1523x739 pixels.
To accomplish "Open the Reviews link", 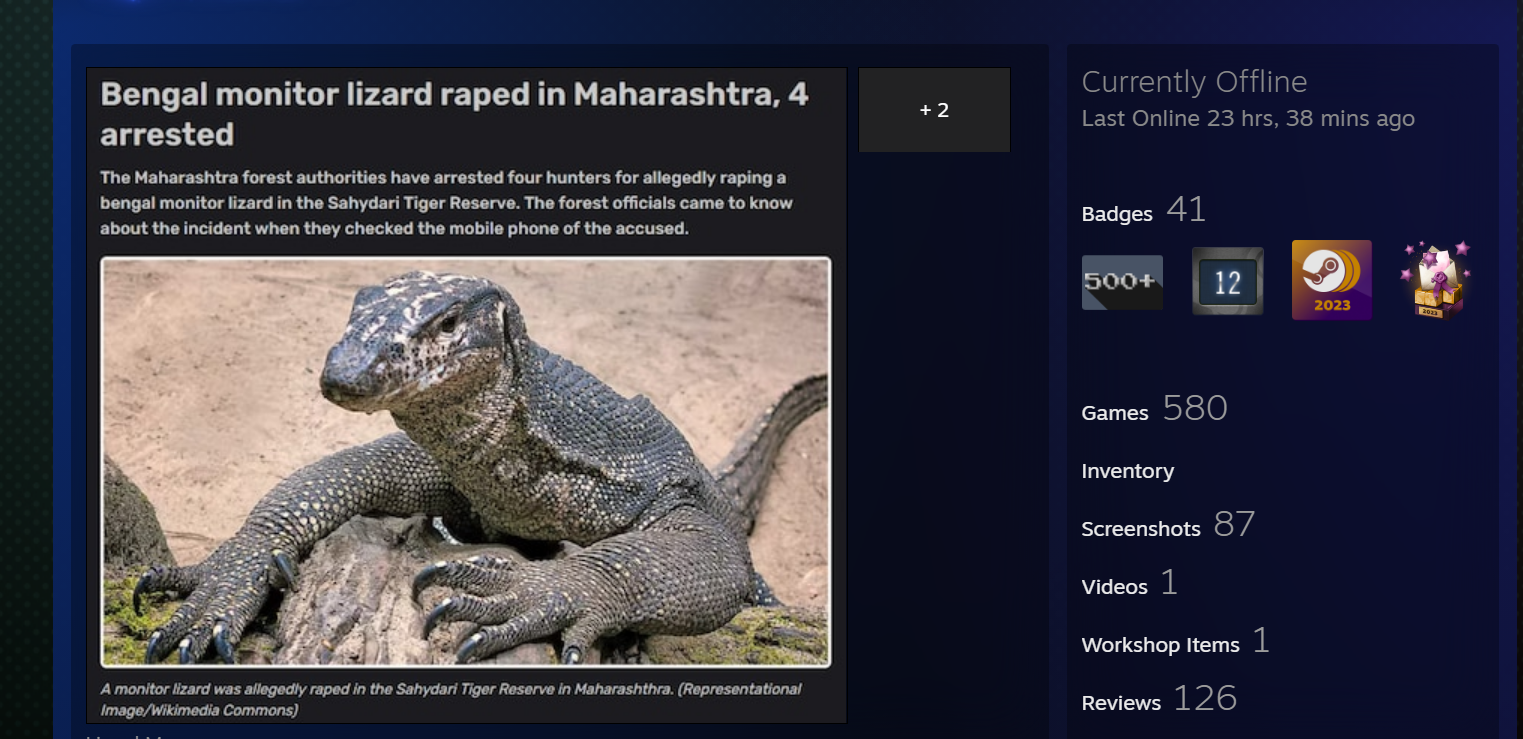I will 1121,703.
